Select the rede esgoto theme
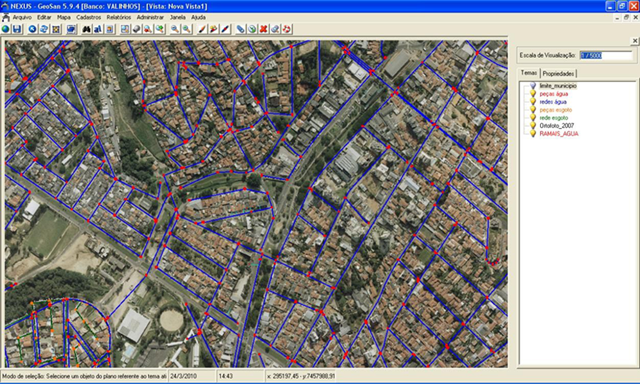The width and height of the screenshot is (640, 384). point(553,118)
